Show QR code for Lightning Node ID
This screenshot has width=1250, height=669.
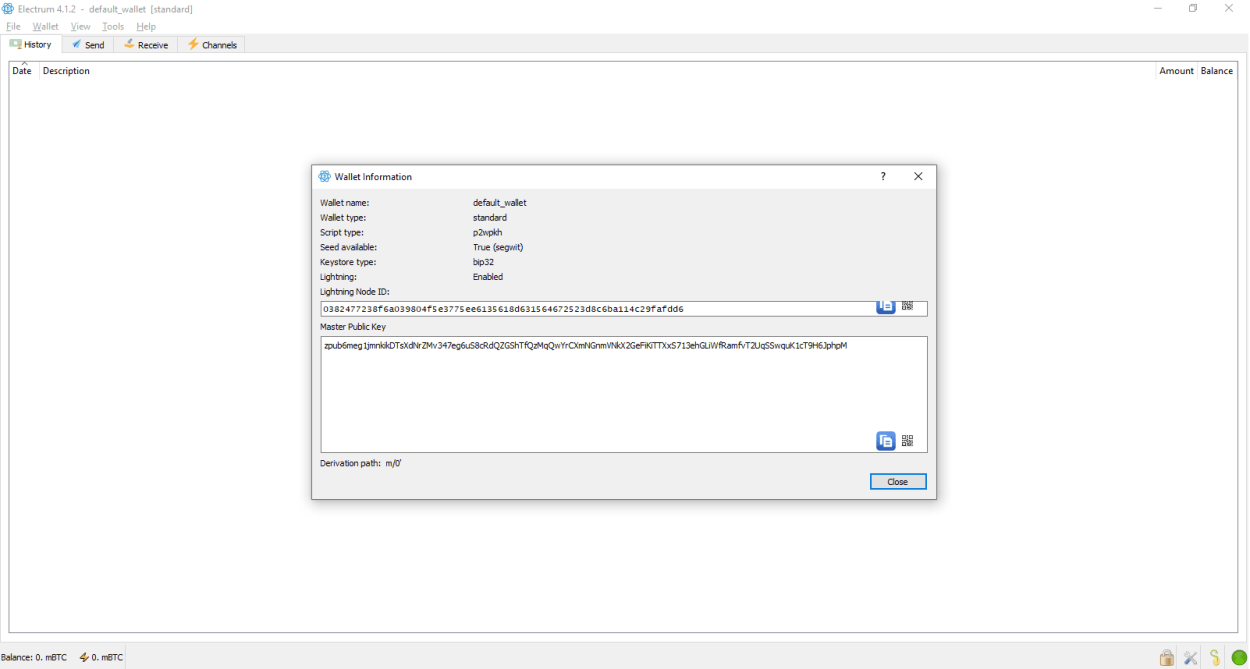point(907,306)
